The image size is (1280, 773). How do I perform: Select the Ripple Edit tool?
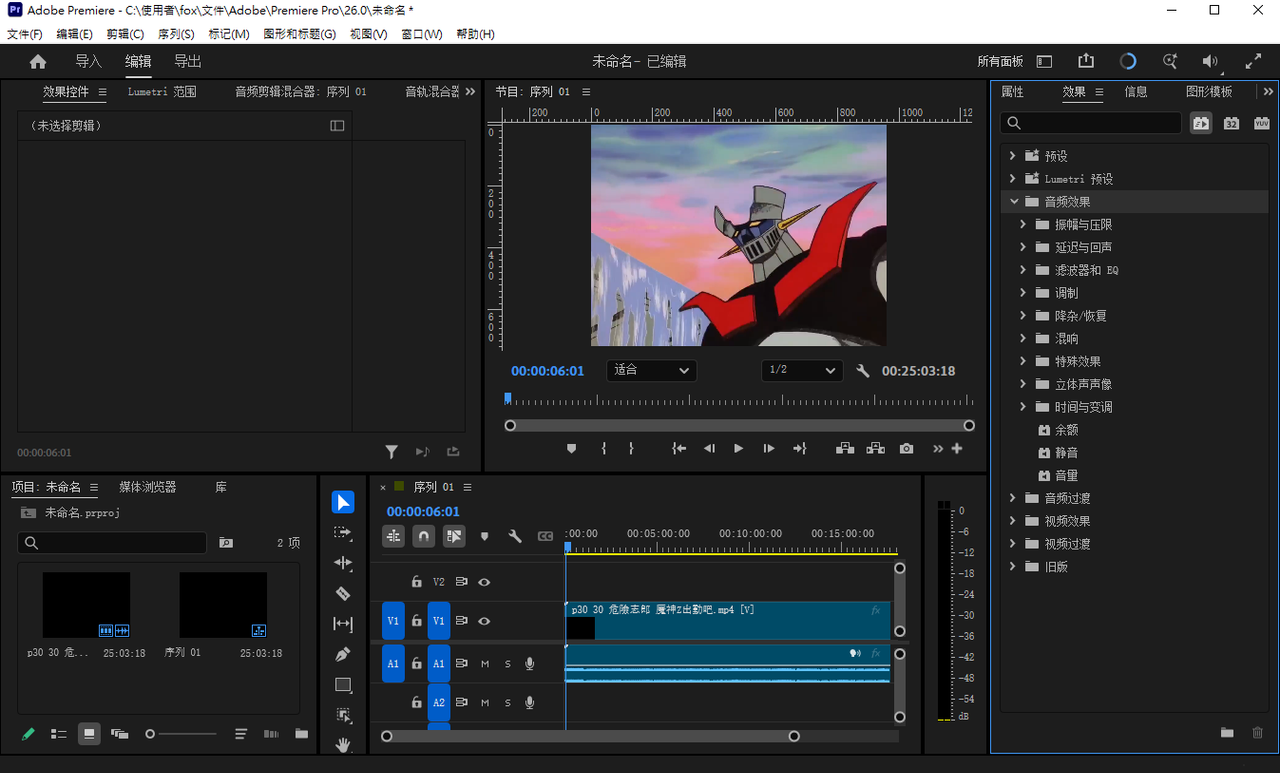point(343,563)
